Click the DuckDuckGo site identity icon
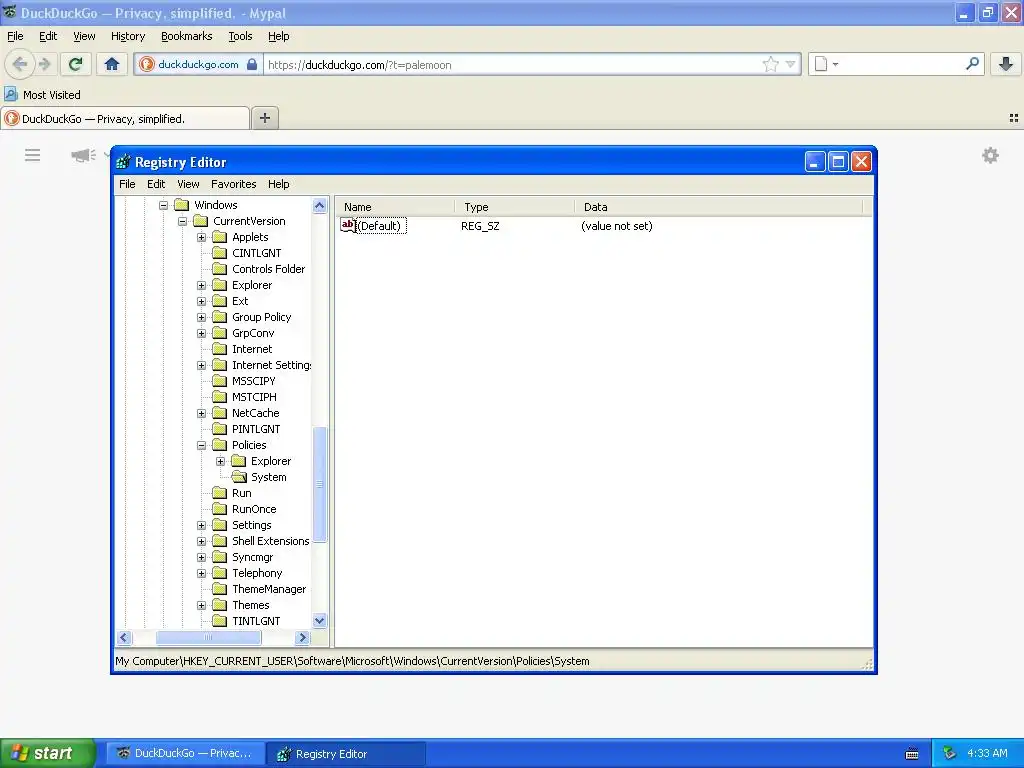This screenshot has width=1024, height=768. (147, 64)
